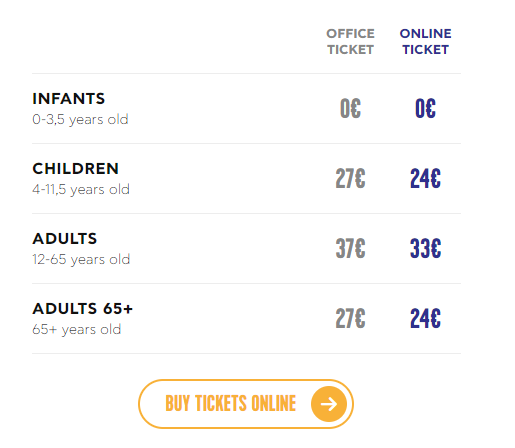Click the Infants category label
Image resolution: width=515 pixels, height=448 pixels.
click(x=69, y=99)
